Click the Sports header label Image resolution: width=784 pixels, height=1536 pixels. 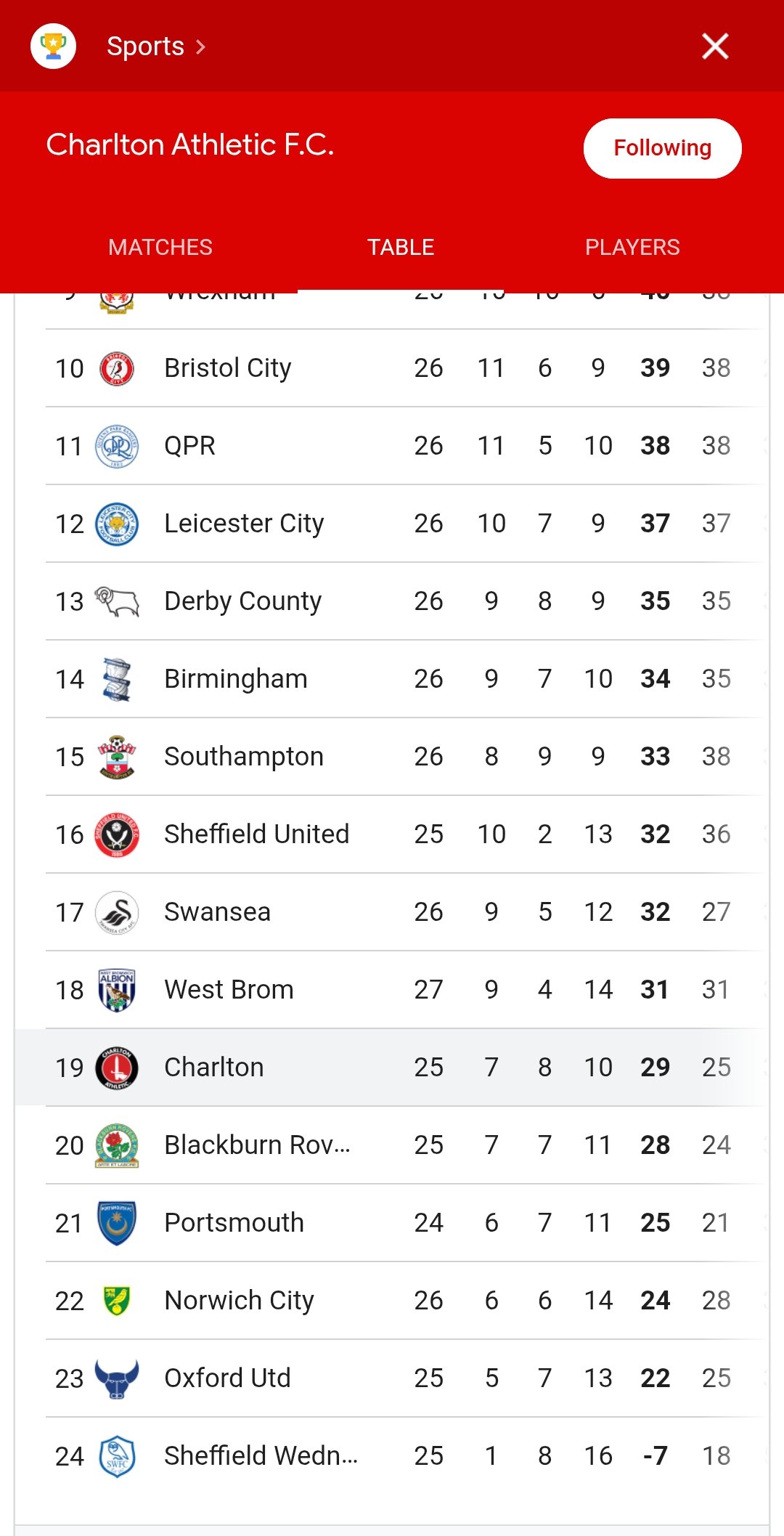click(x=145, y=46)
